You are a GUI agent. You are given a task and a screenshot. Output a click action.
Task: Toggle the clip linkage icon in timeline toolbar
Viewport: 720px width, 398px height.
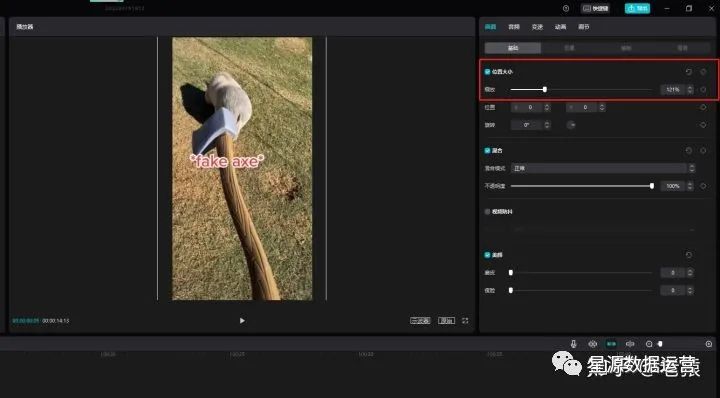point(630,344)
